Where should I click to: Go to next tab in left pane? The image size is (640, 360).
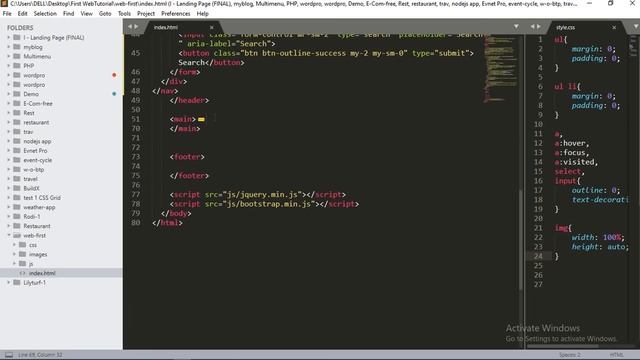[x=136, y=27]
